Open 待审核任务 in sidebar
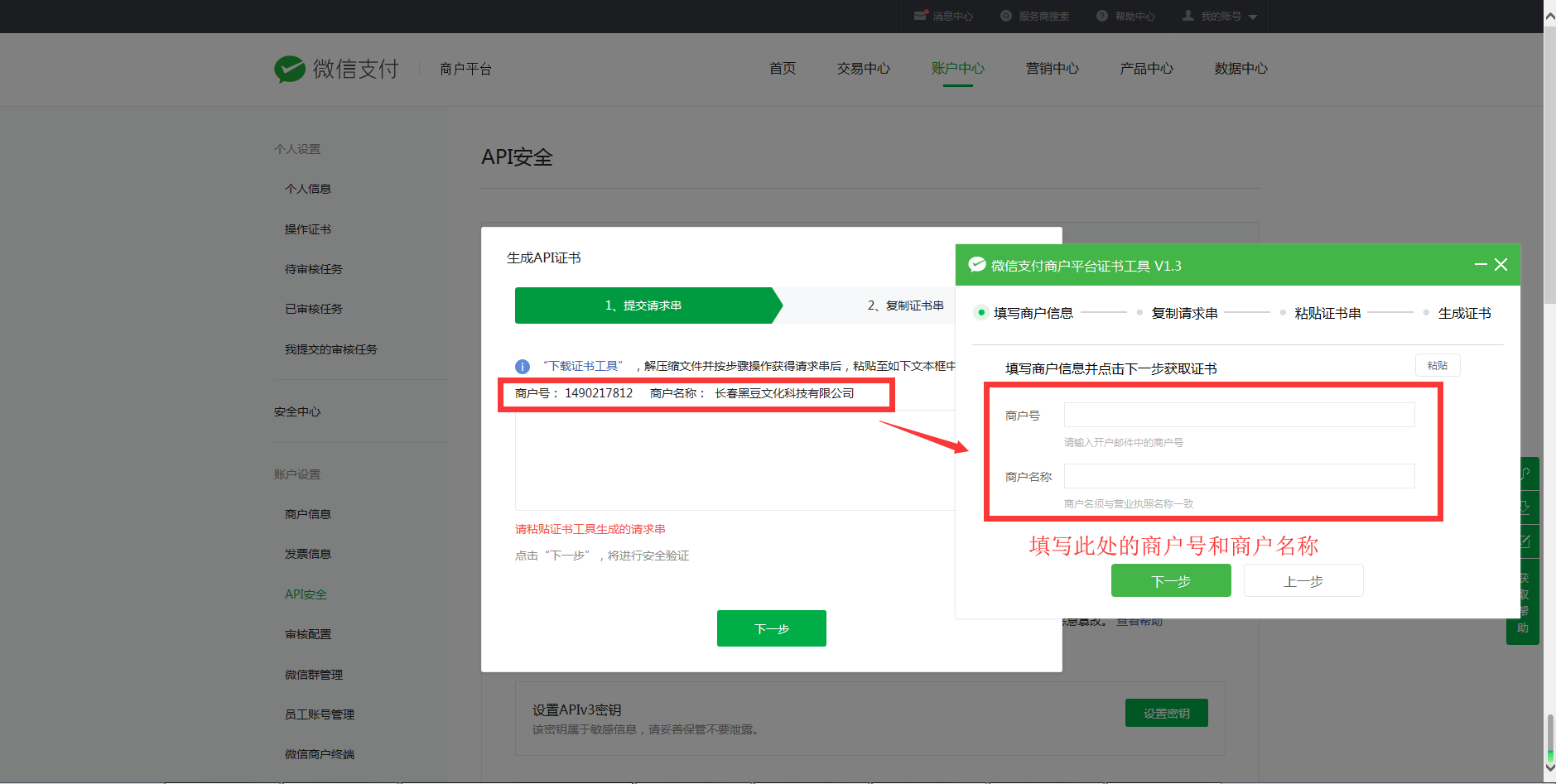1556x784 pixels. tap(314, 269)
